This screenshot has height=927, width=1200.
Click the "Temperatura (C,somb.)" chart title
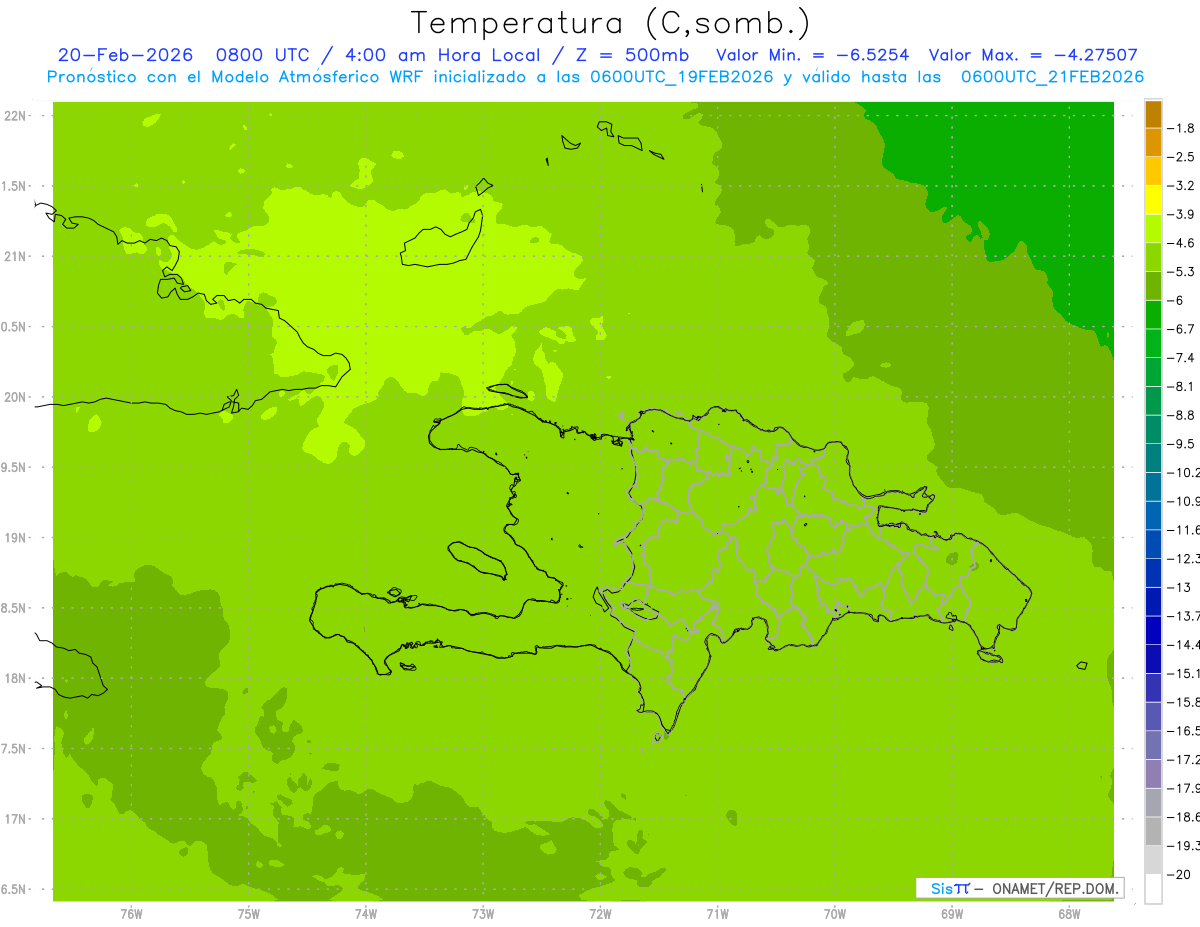(611, 23)
